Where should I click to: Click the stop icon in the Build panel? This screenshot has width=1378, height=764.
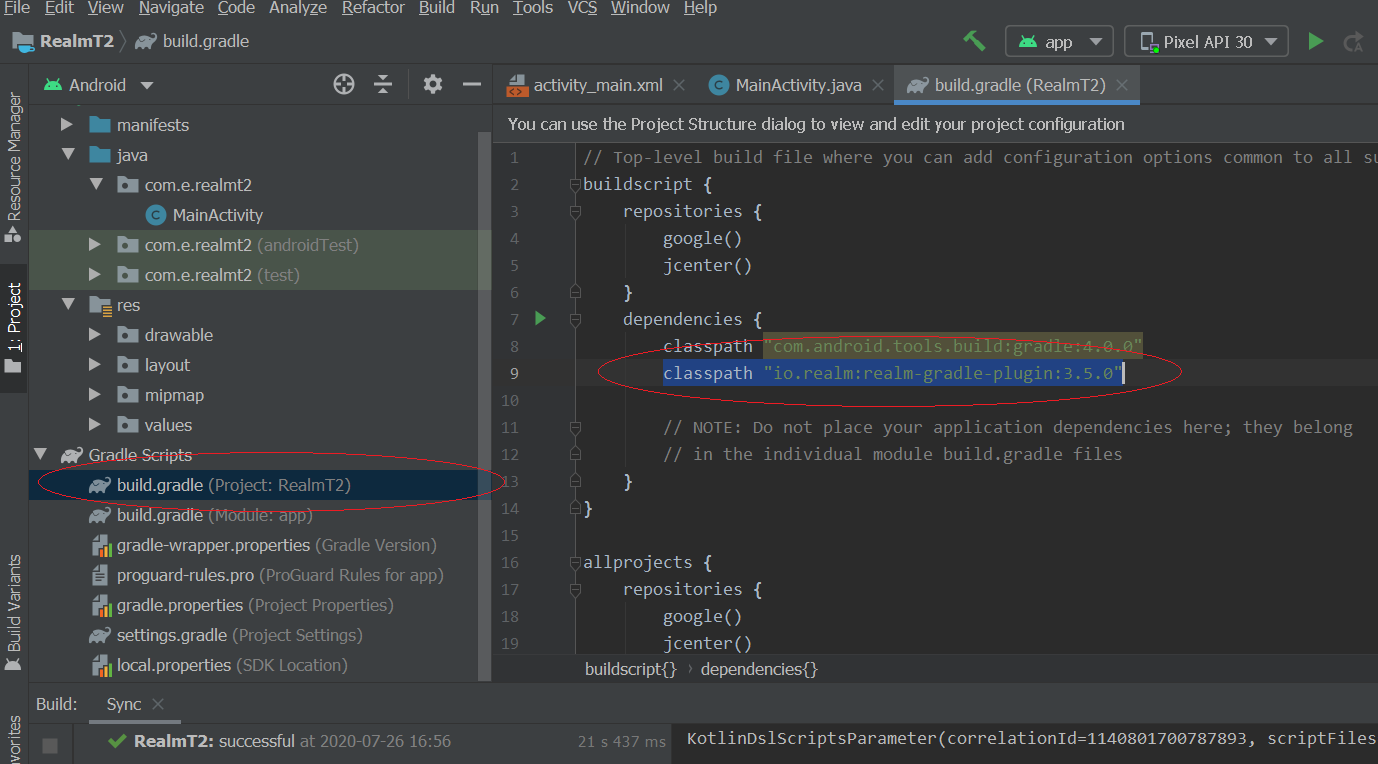click(50, 745)
